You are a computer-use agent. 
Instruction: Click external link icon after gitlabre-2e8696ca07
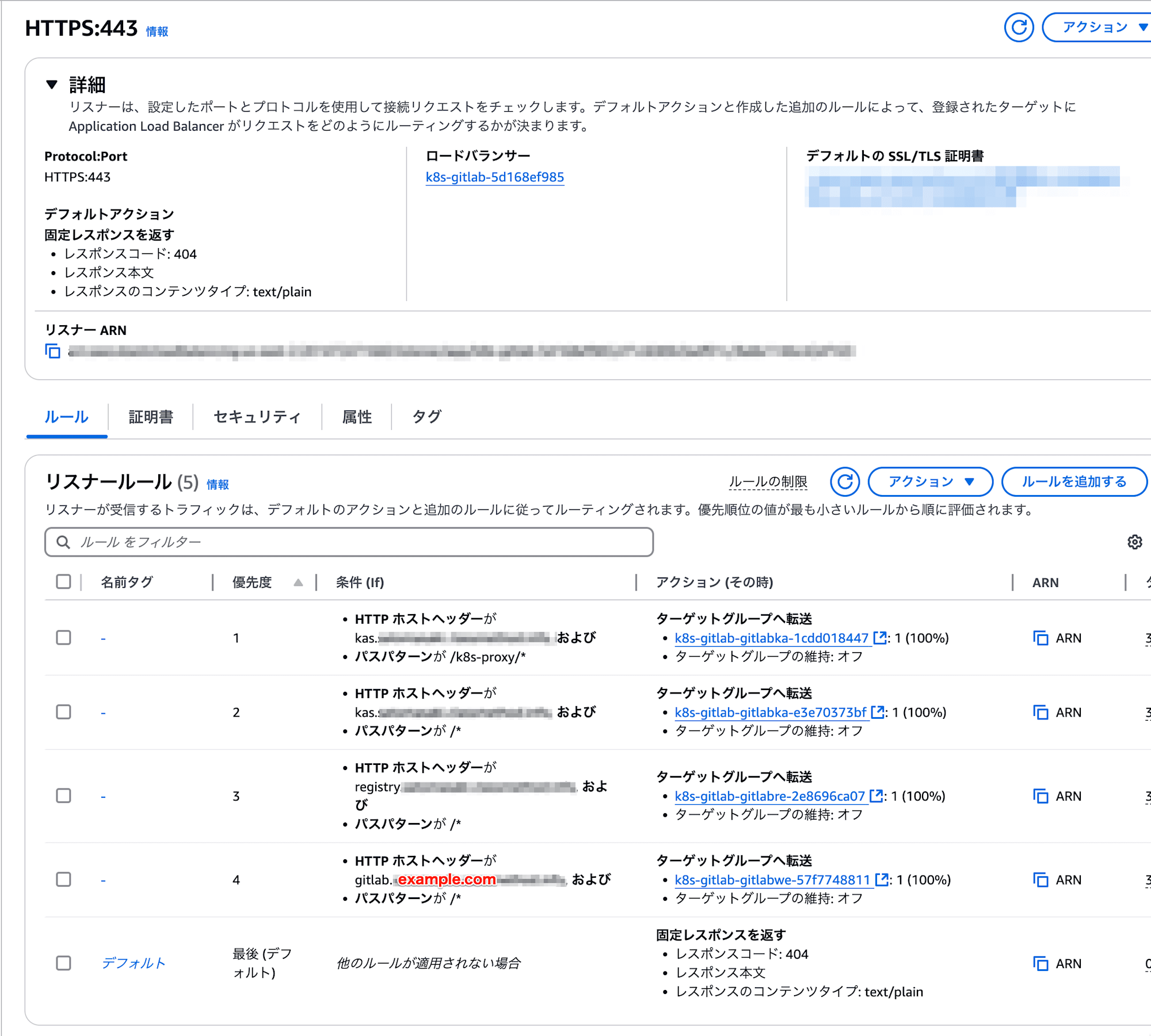[x=876, y=795]
